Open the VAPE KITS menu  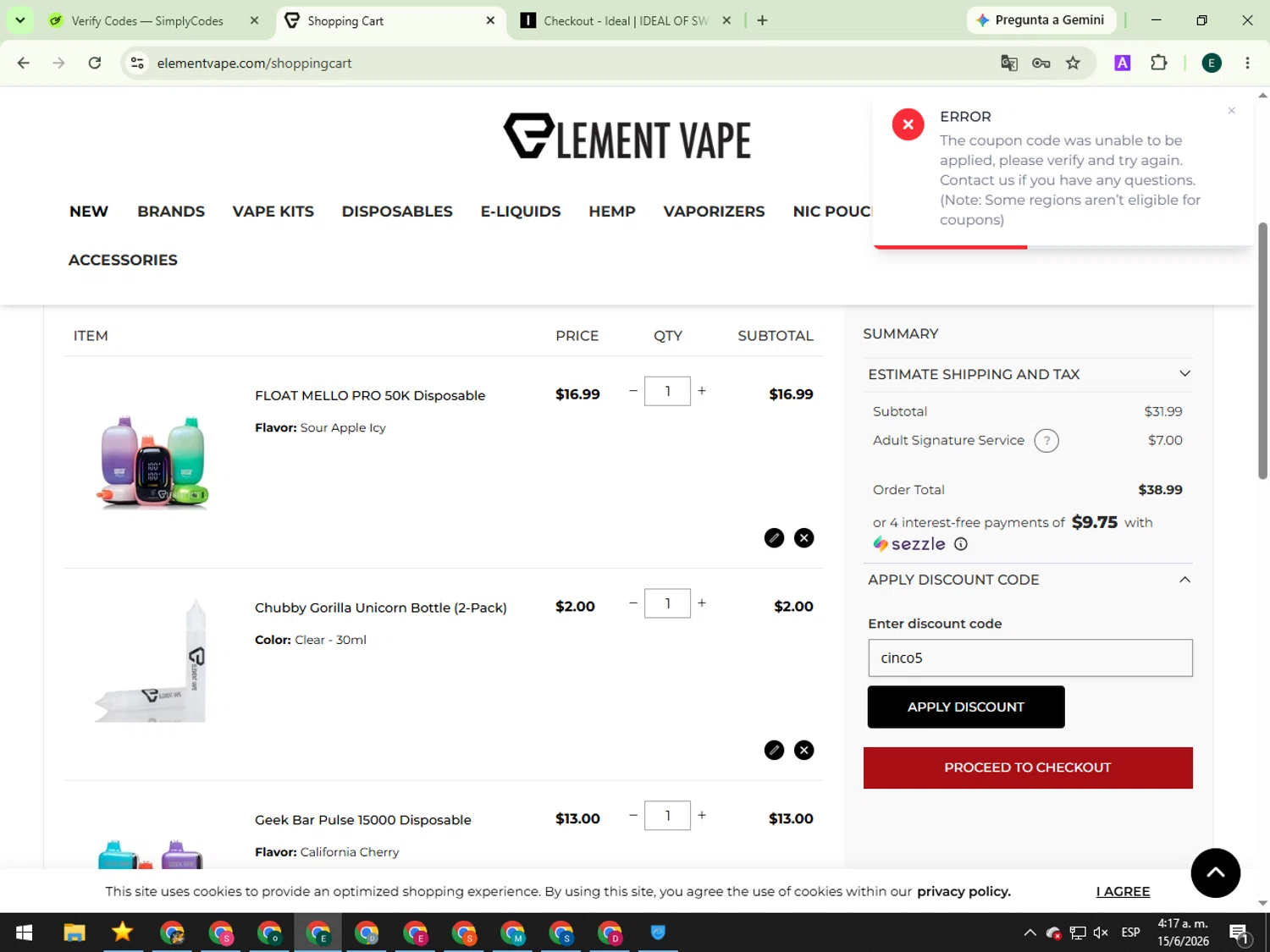point(273,212)
